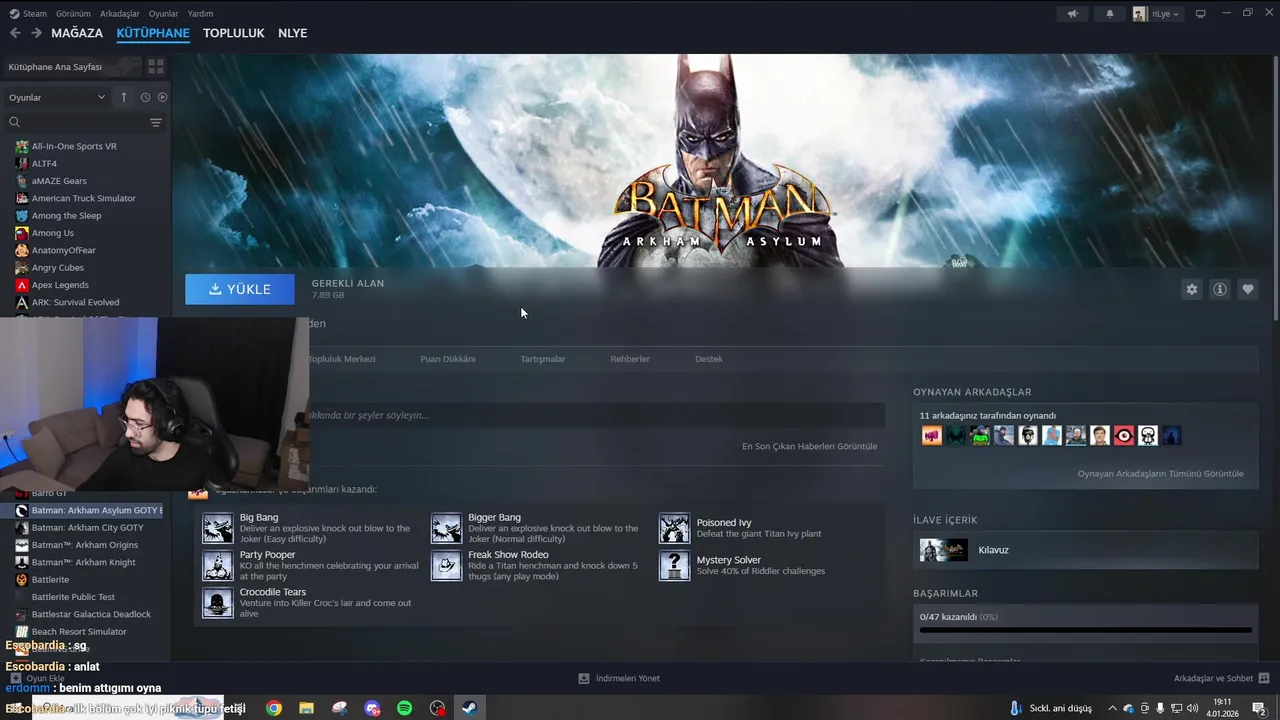Open Spotify from the taskbar

click(x=404, y=708)
